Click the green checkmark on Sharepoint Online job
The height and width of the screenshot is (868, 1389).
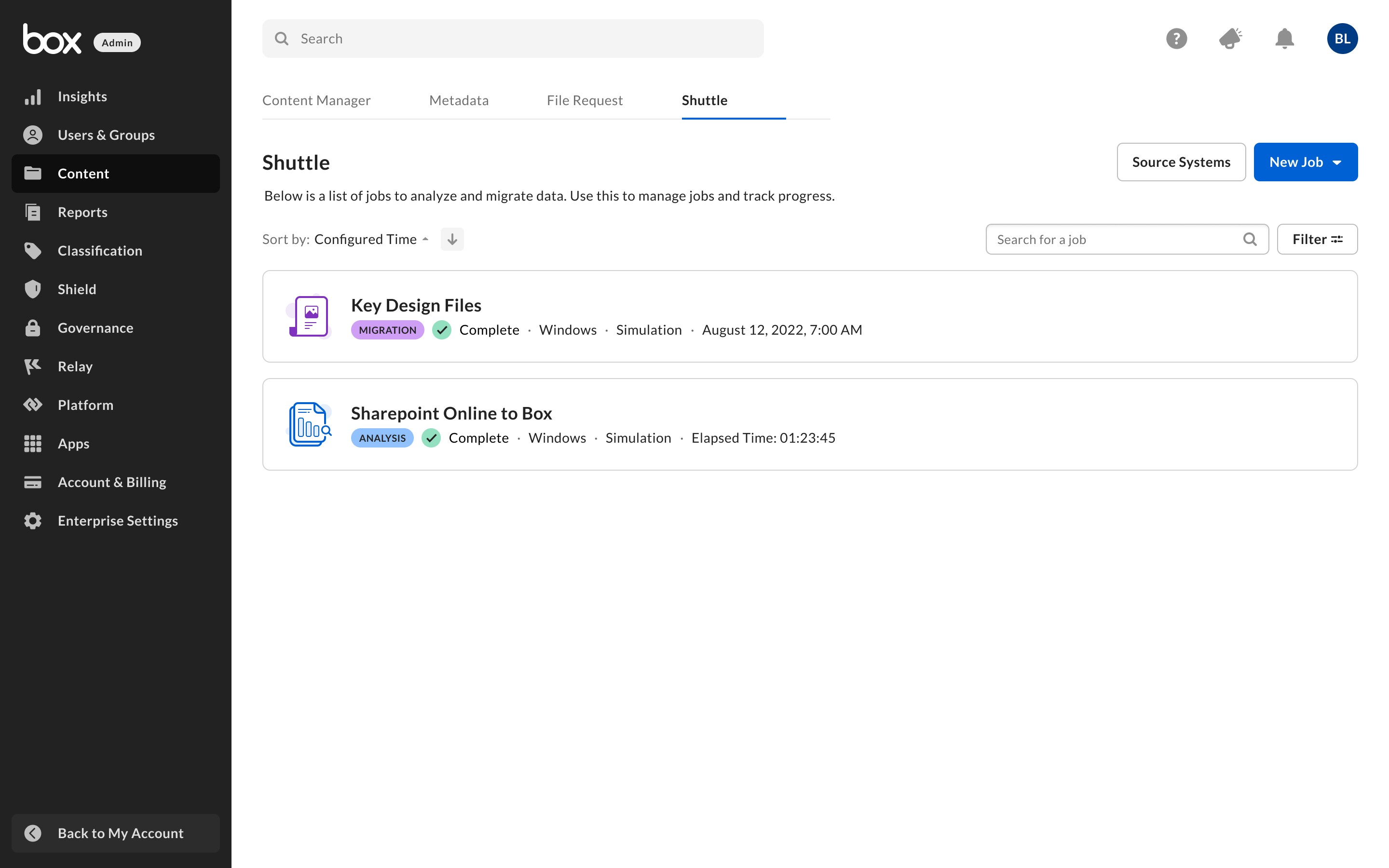(431, 438)
